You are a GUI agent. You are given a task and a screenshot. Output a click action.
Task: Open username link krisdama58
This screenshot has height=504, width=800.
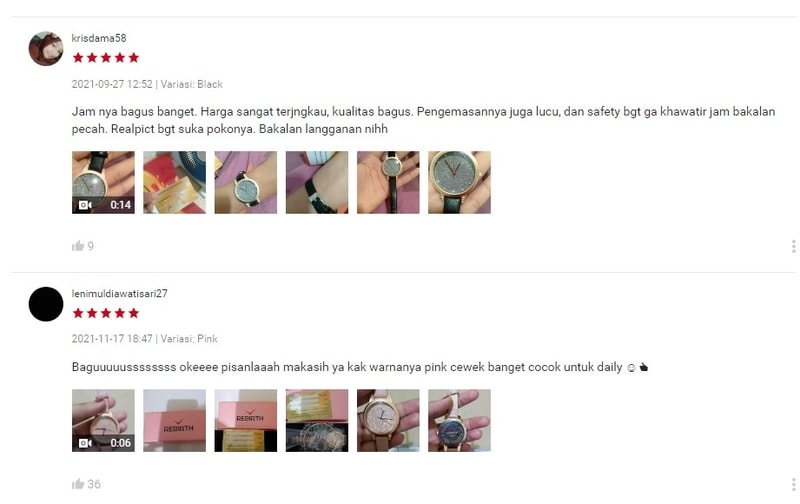[99, 38]
